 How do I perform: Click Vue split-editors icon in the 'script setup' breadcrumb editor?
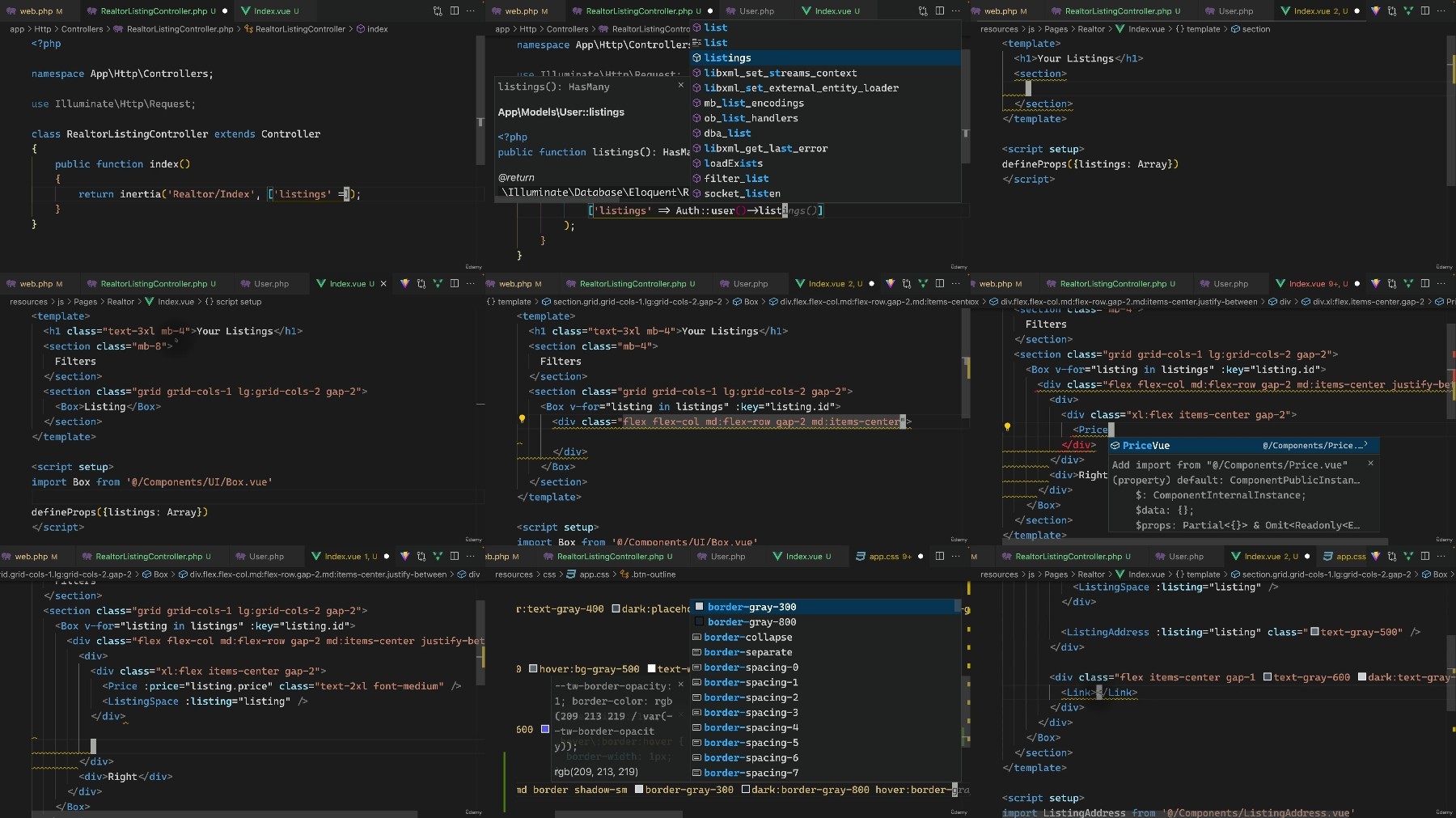click(x=438, y=284)
